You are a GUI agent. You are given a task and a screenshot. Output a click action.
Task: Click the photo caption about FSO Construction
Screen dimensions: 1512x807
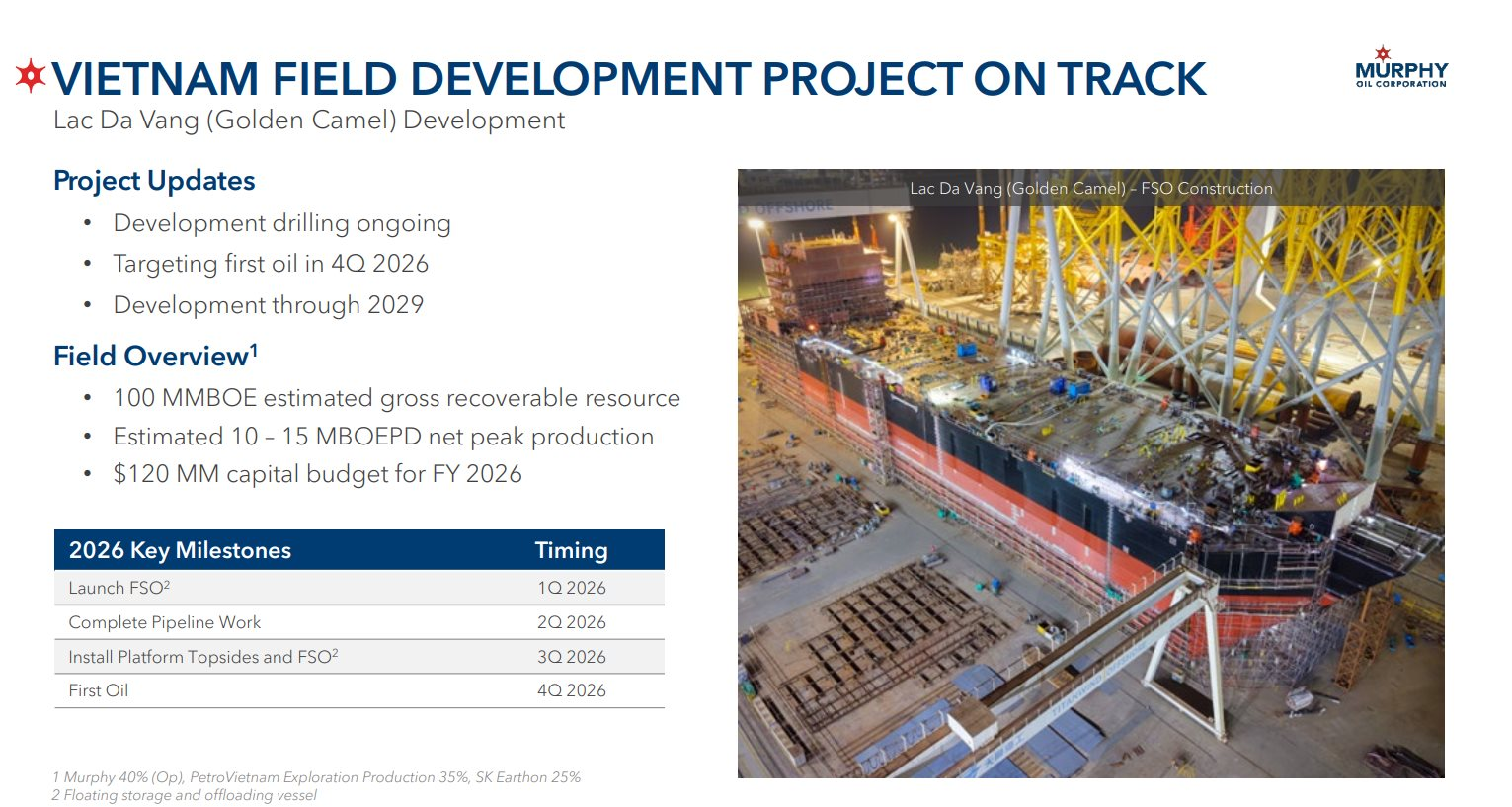(1090, 188)
